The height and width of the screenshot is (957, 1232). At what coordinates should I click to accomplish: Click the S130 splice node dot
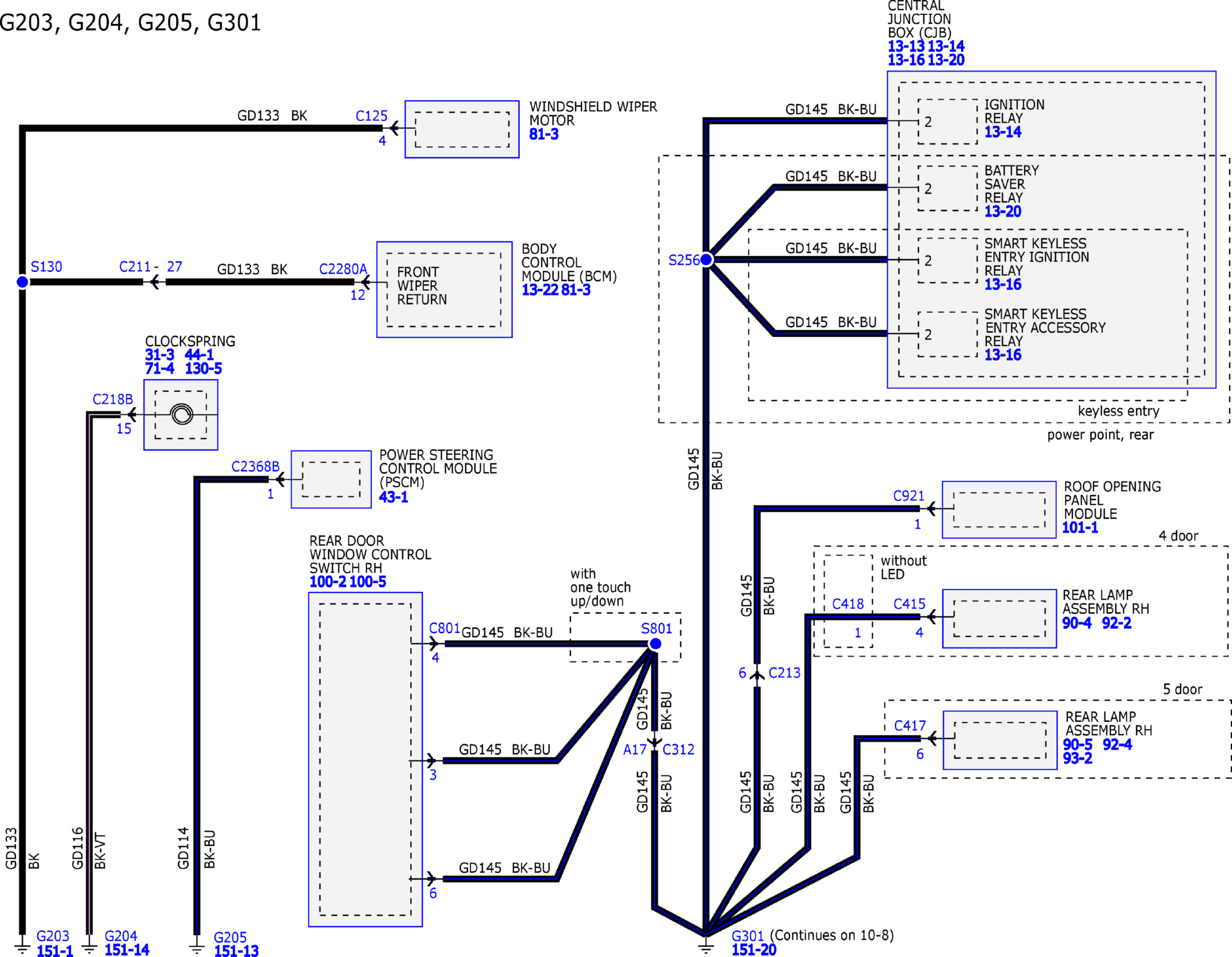tap(22, 282)
